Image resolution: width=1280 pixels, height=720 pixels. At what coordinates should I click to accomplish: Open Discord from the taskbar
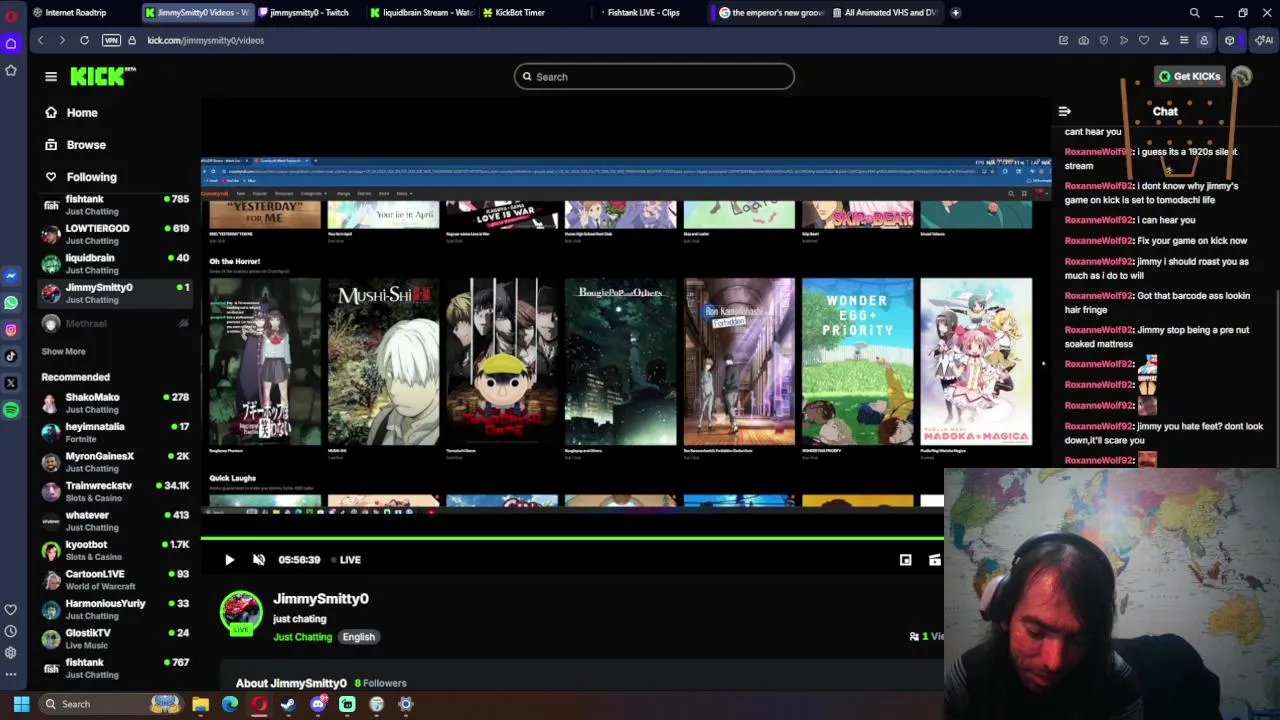click(x=318, y=704)
